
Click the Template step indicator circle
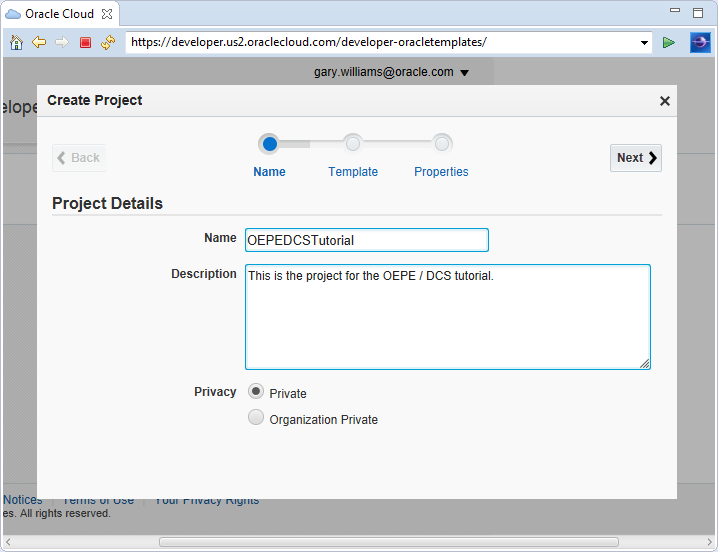[x=353, y=144]
